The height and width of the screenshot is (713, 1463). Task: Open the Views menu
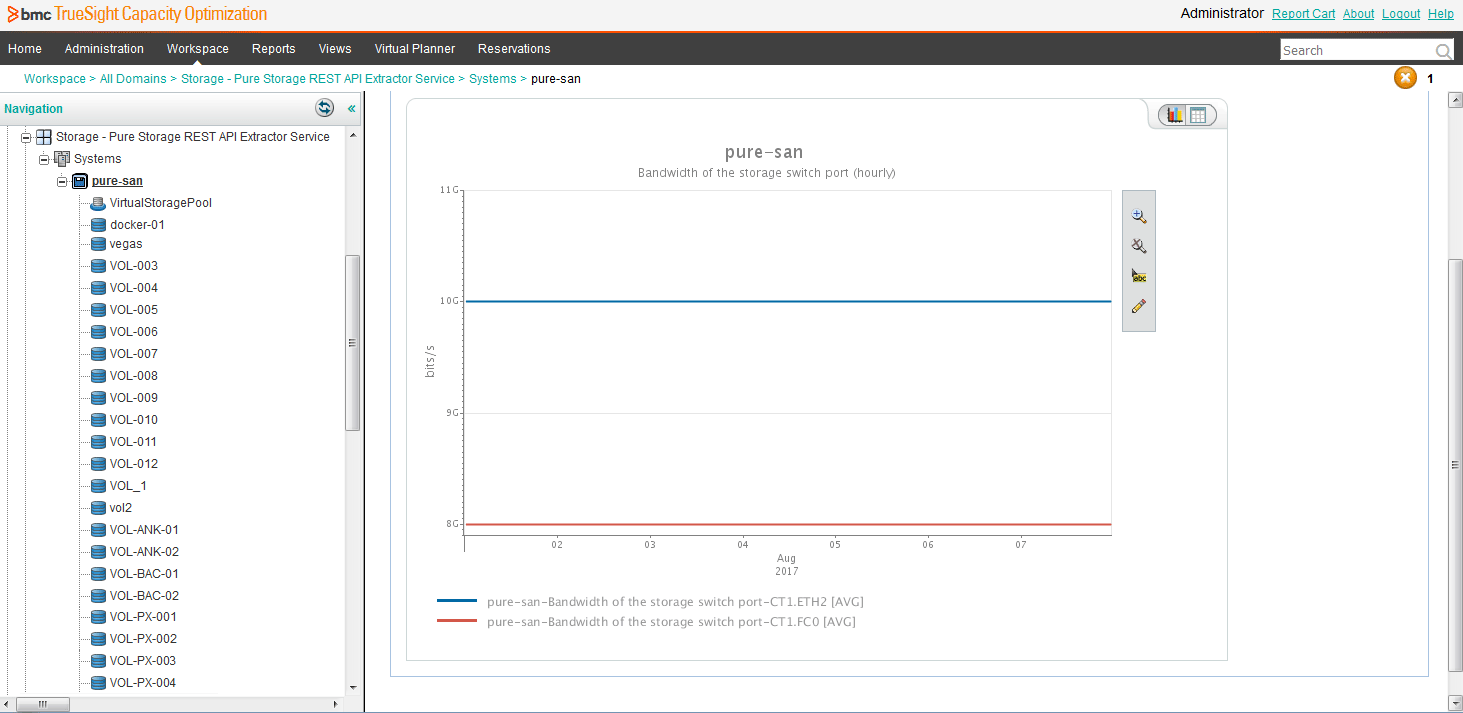click(x=335, y=49)
